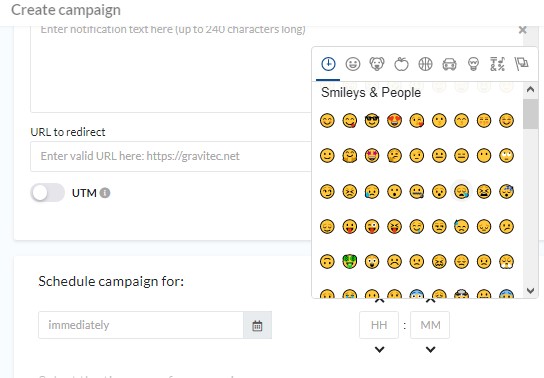544x378 pixels.
Task: Click the emoji panel scrollbar up arrow
Action: (x=530, y=89)
